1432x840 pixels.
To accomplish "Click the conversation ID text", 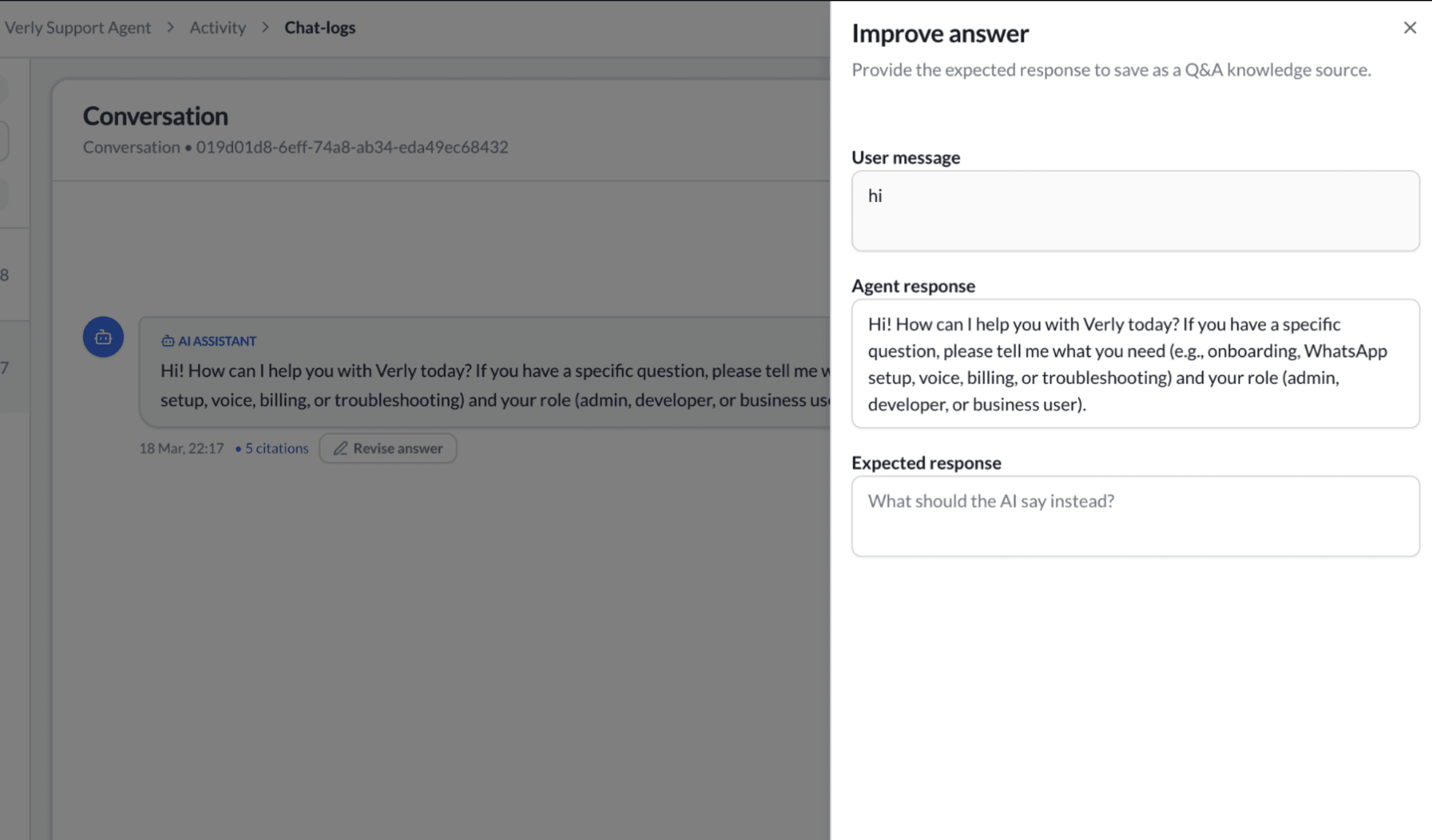I will coord(352,147).
